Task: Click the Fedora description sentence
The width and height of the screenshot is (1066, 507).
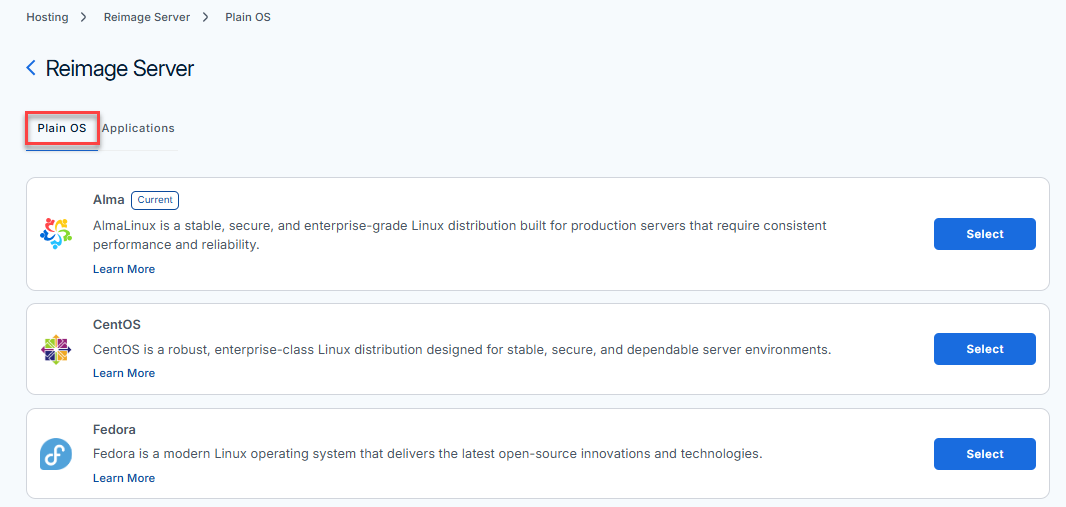Action: click(428, 453)
